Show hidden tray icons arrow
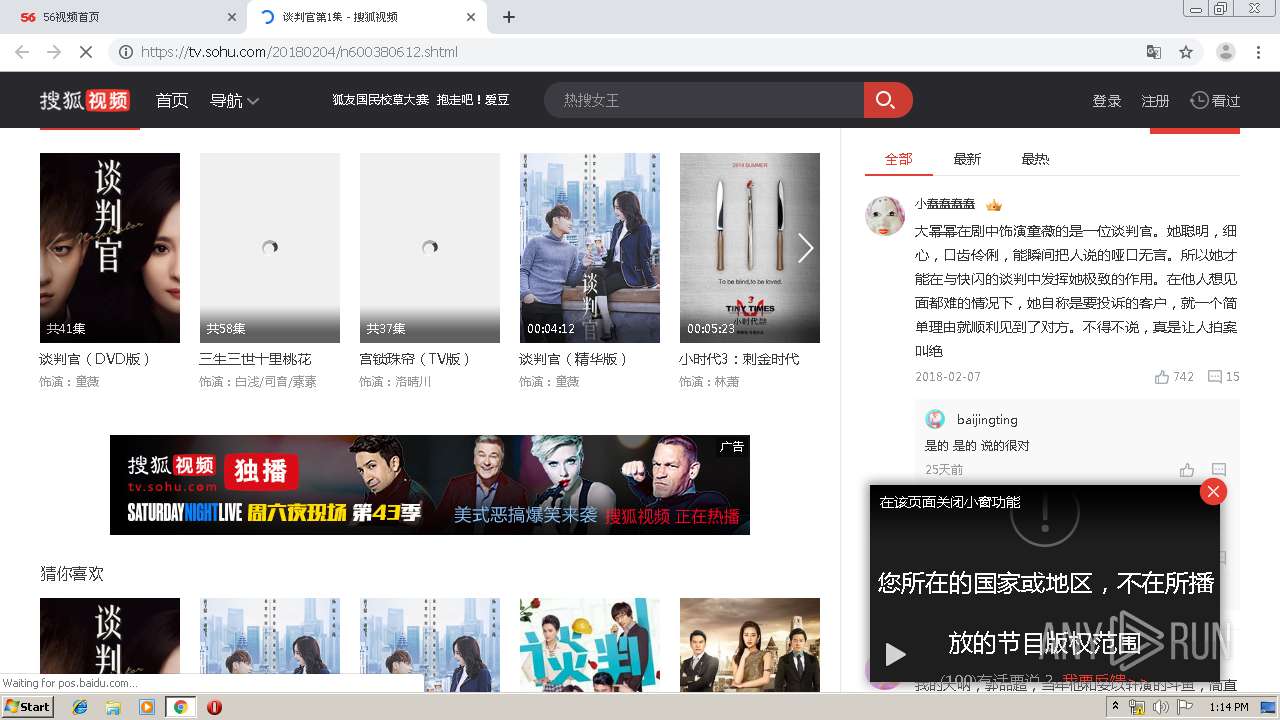 click(x=1115, y=707)
